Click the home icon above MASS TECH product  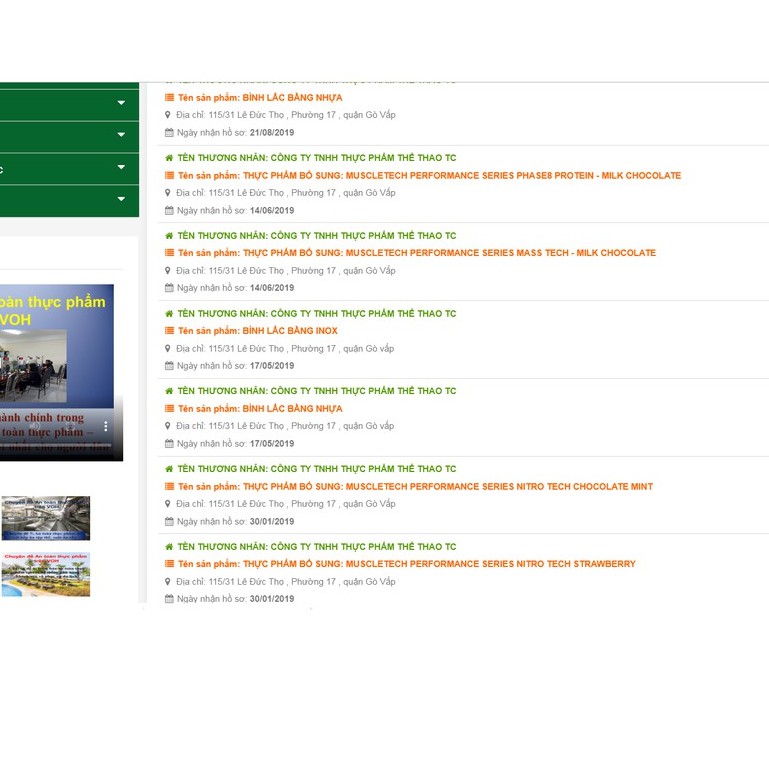(169, 236)
